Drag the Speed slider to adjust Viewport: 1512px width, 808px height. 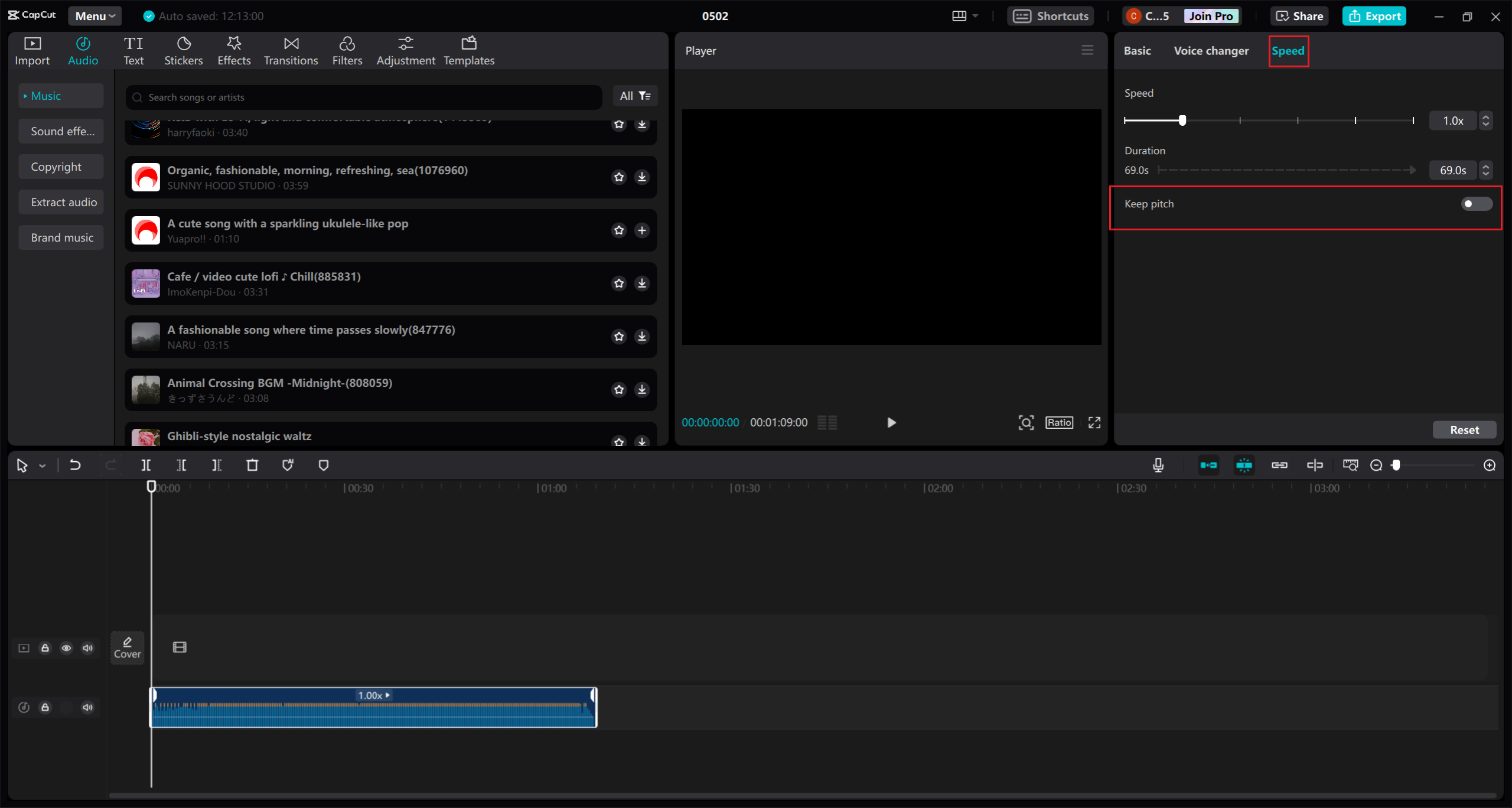tap(1183, 120)
